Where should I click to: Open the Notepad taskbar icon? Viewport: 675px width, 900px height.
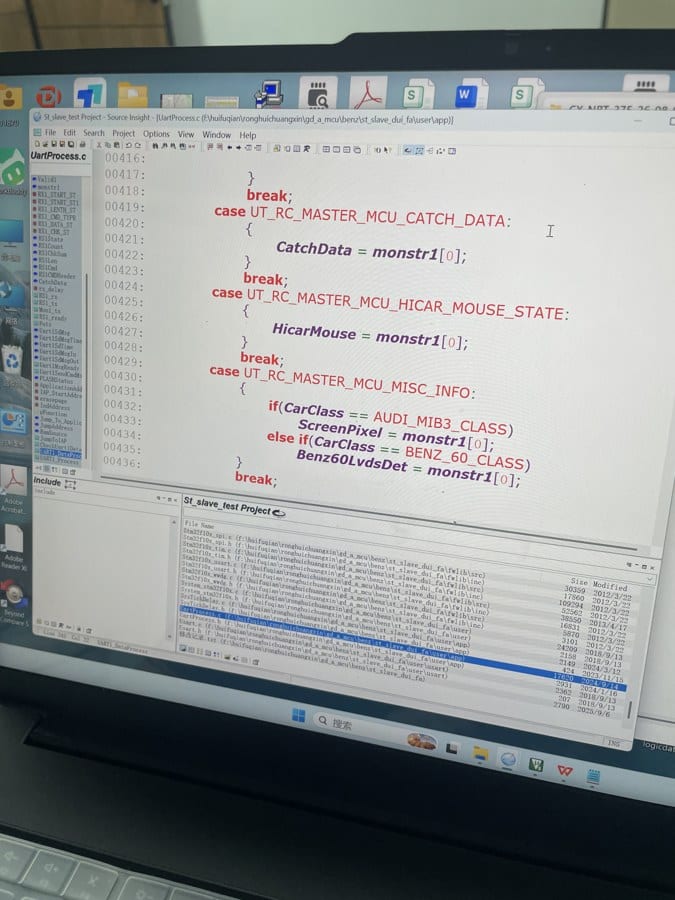coord(593,776)
